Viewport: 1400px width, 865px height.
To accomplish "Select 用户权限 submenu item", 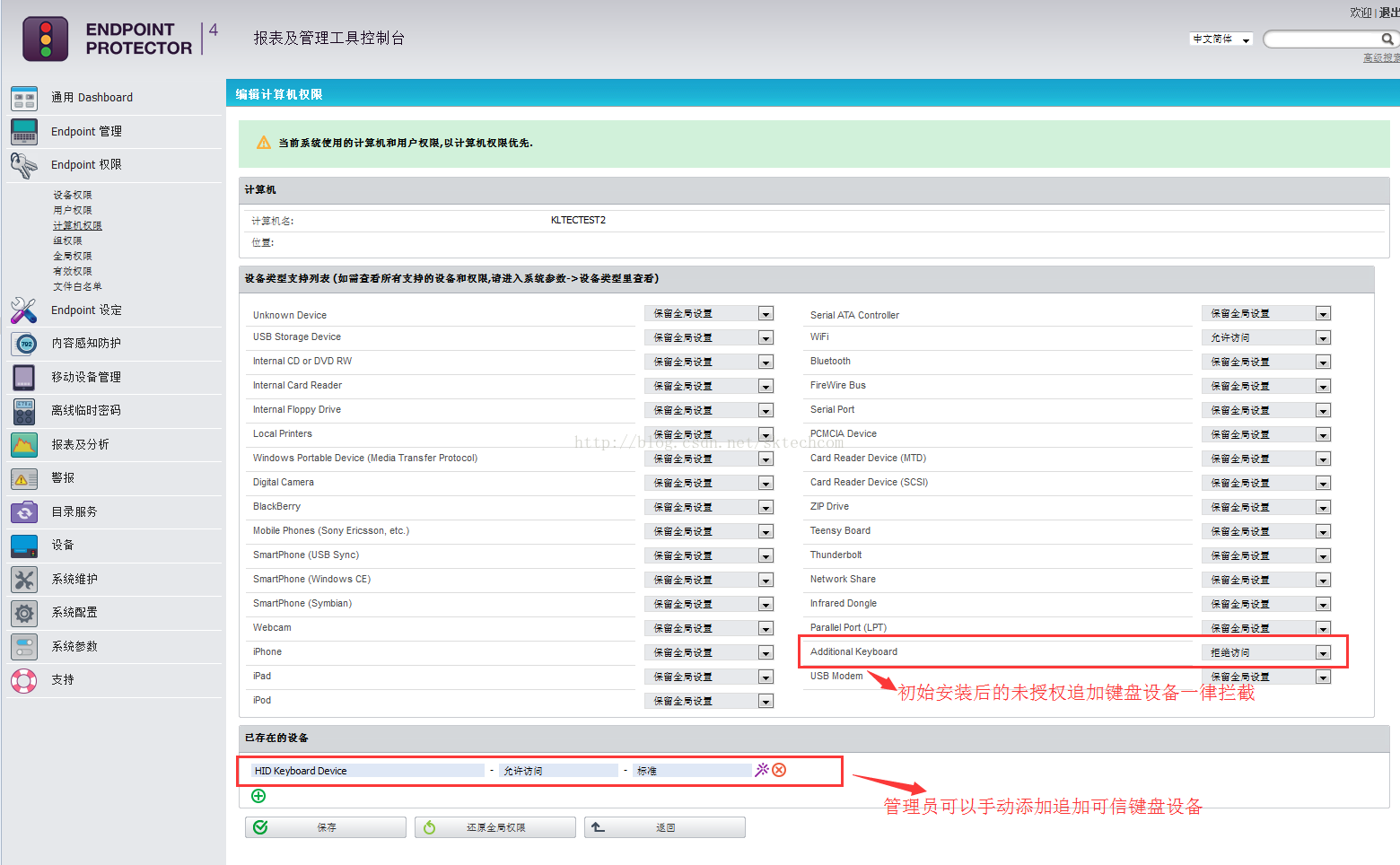I will 73,210.
